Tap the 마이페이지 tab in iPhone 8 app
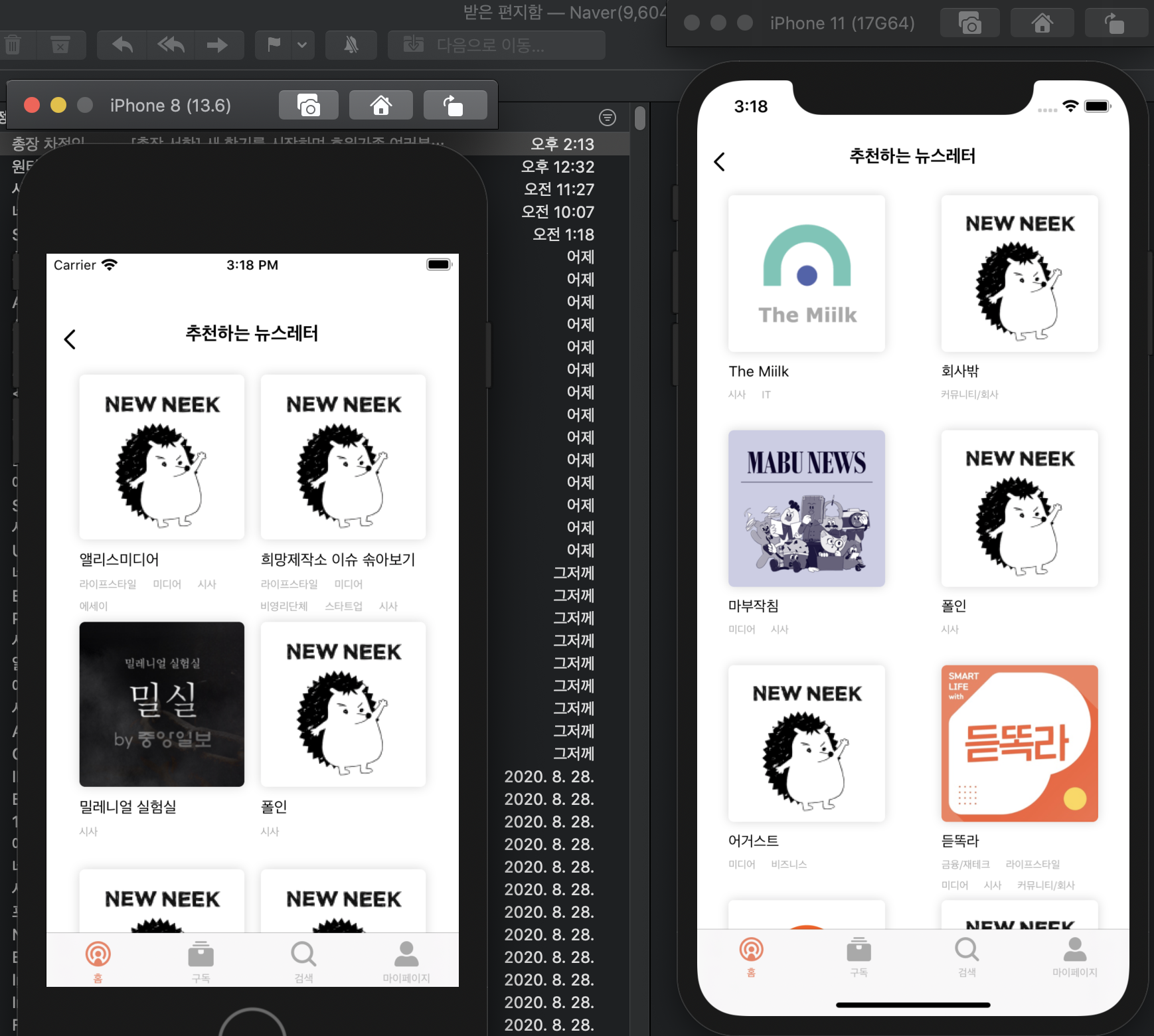Image resolution: width=1154 pixels, height=1036 pixels. (406, 961)
